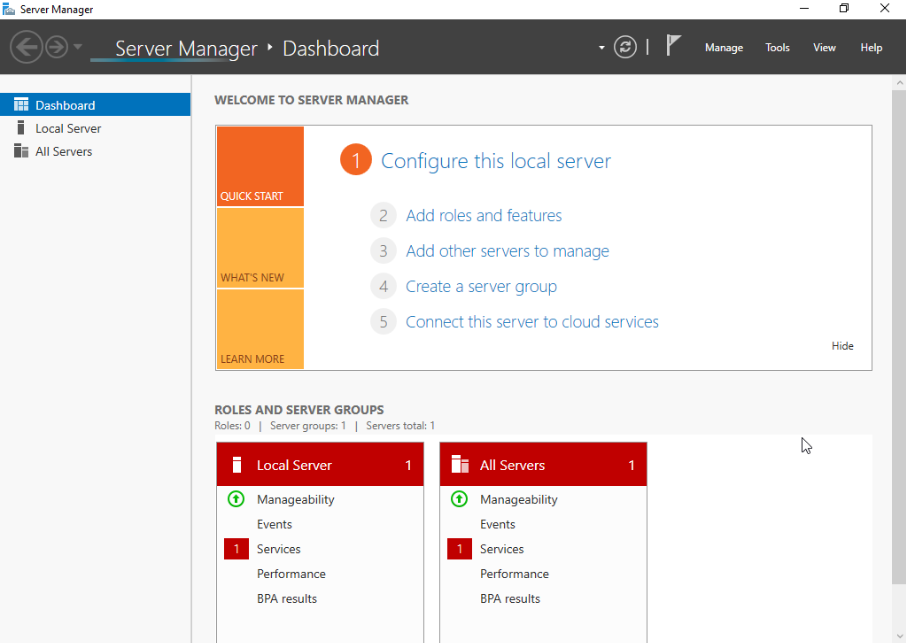
Task: Open Events in All Servers tile
Action: click(497, 524)
